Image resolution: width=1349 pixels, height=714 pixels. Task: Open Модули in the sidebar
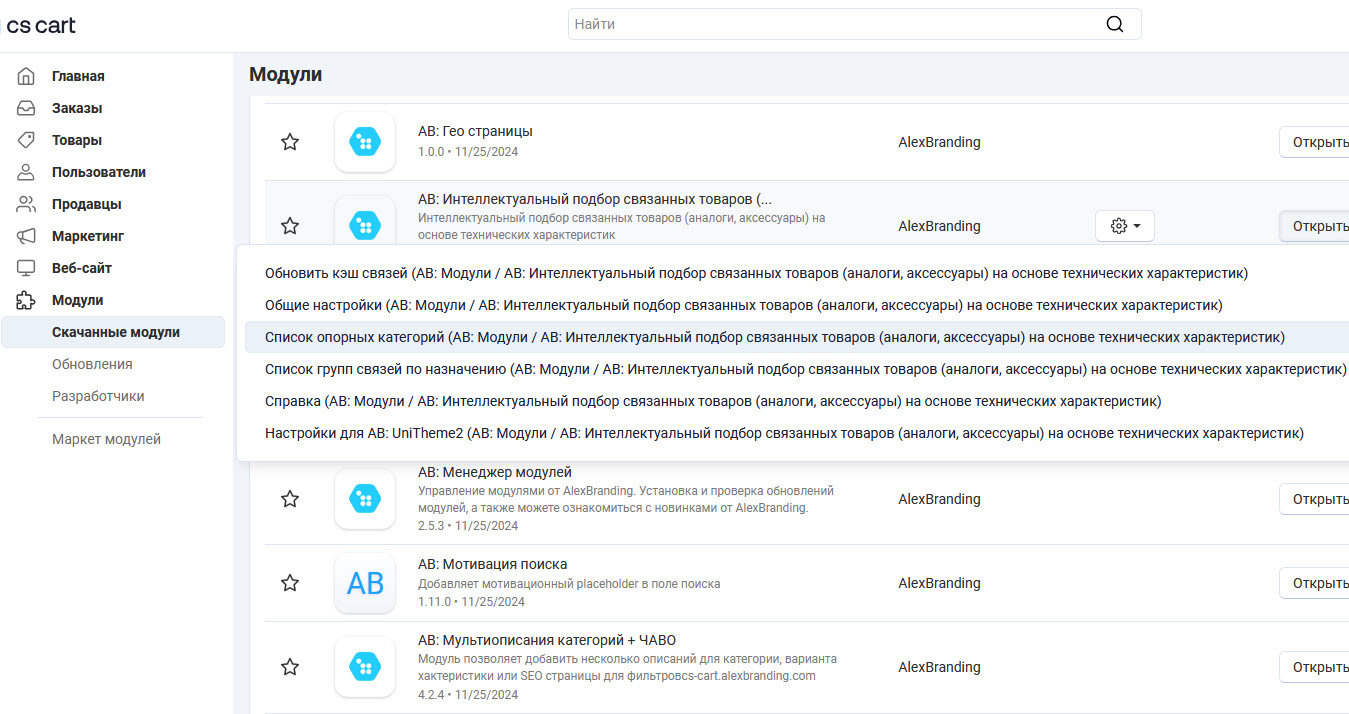78,300
